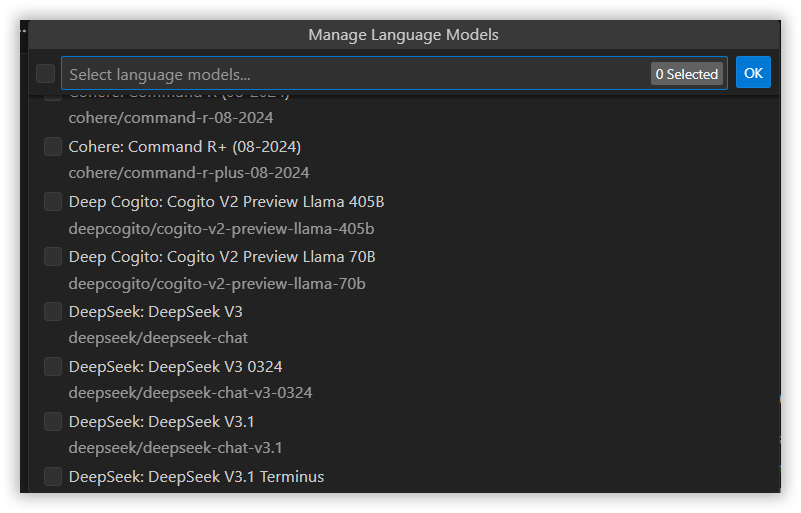Viewport: 801px width, 513px height.
Task: Select the 'DeepSeek: DeepSeek V3 0324' label
Action: (176, 367)
